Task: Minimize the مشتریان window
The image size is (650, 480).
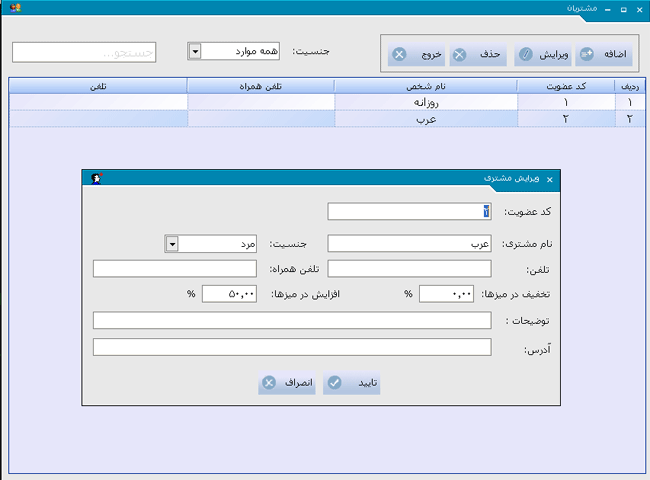Action: (608, 10)
